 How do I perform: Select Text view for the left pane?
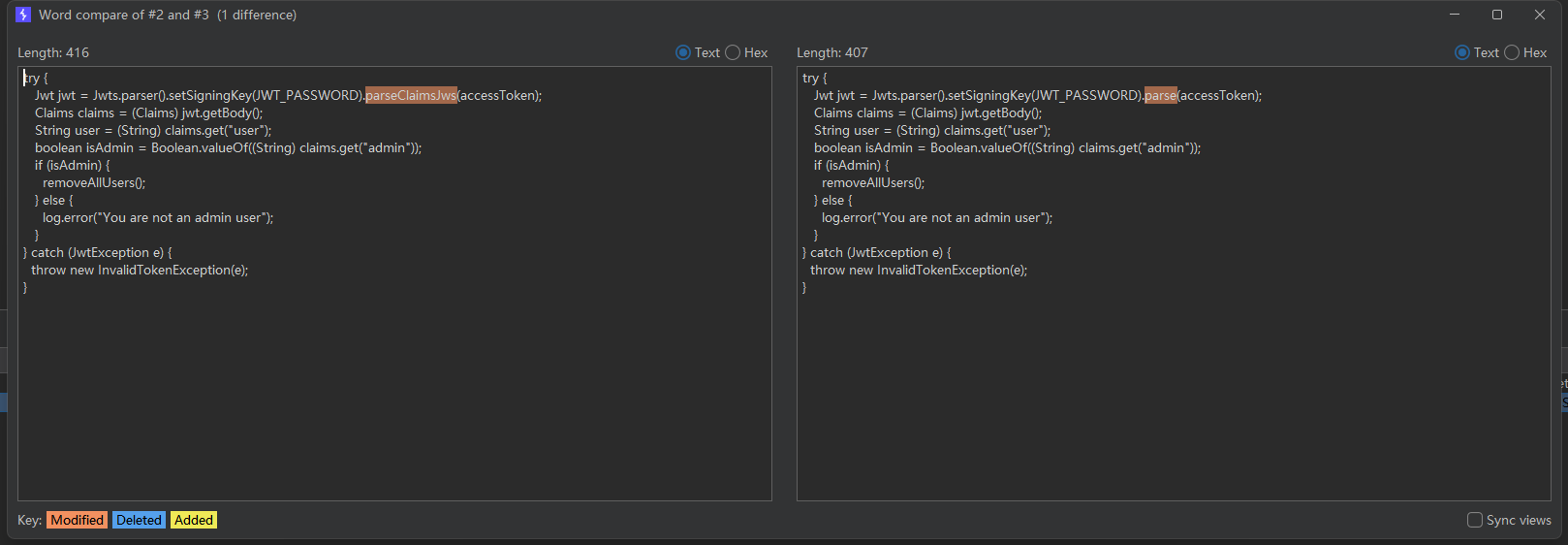pyautogui.click(x=683, y=52)
